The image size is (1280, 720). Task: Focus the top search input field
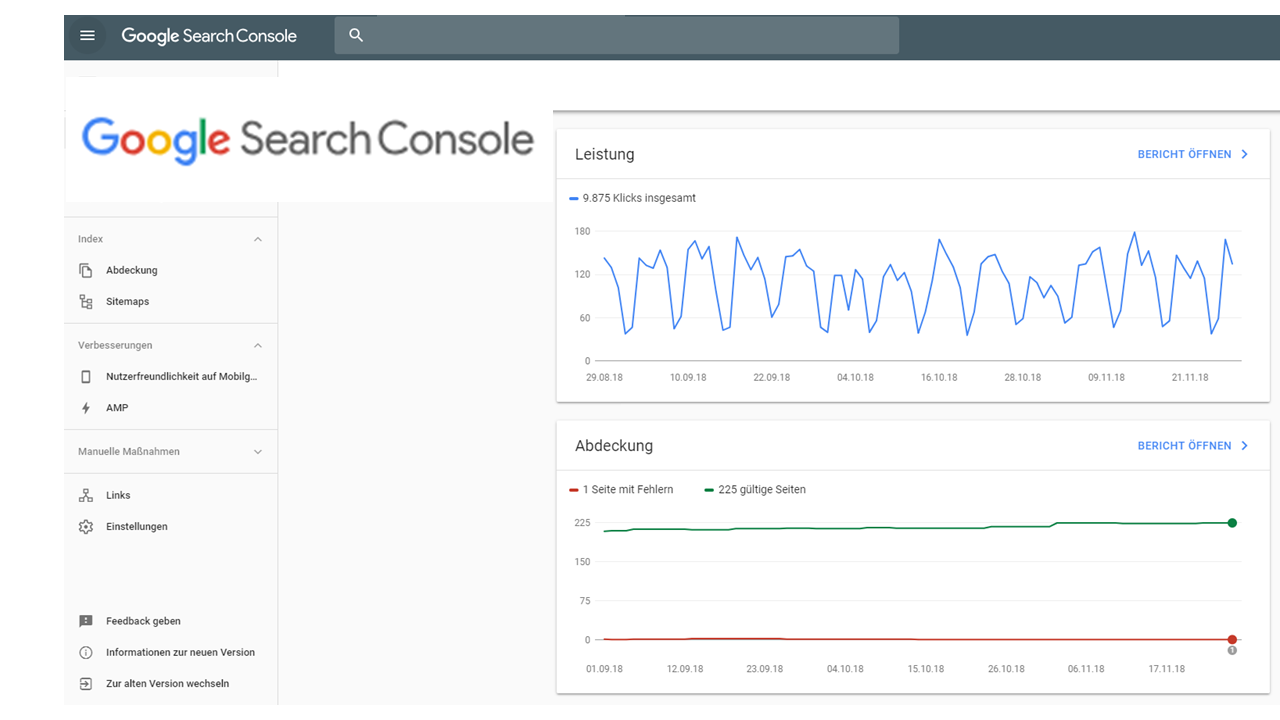tap(616, 35)
